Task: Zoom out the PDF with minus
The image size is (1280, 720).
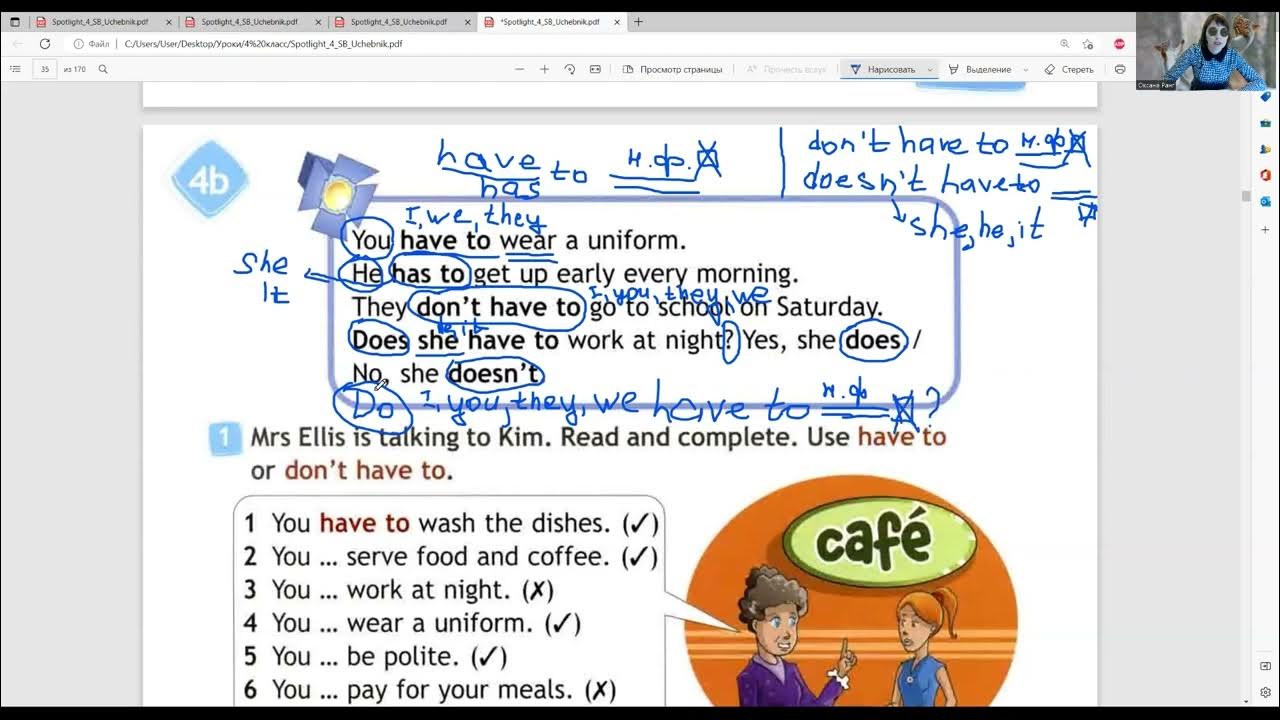Action: (519, 69)
